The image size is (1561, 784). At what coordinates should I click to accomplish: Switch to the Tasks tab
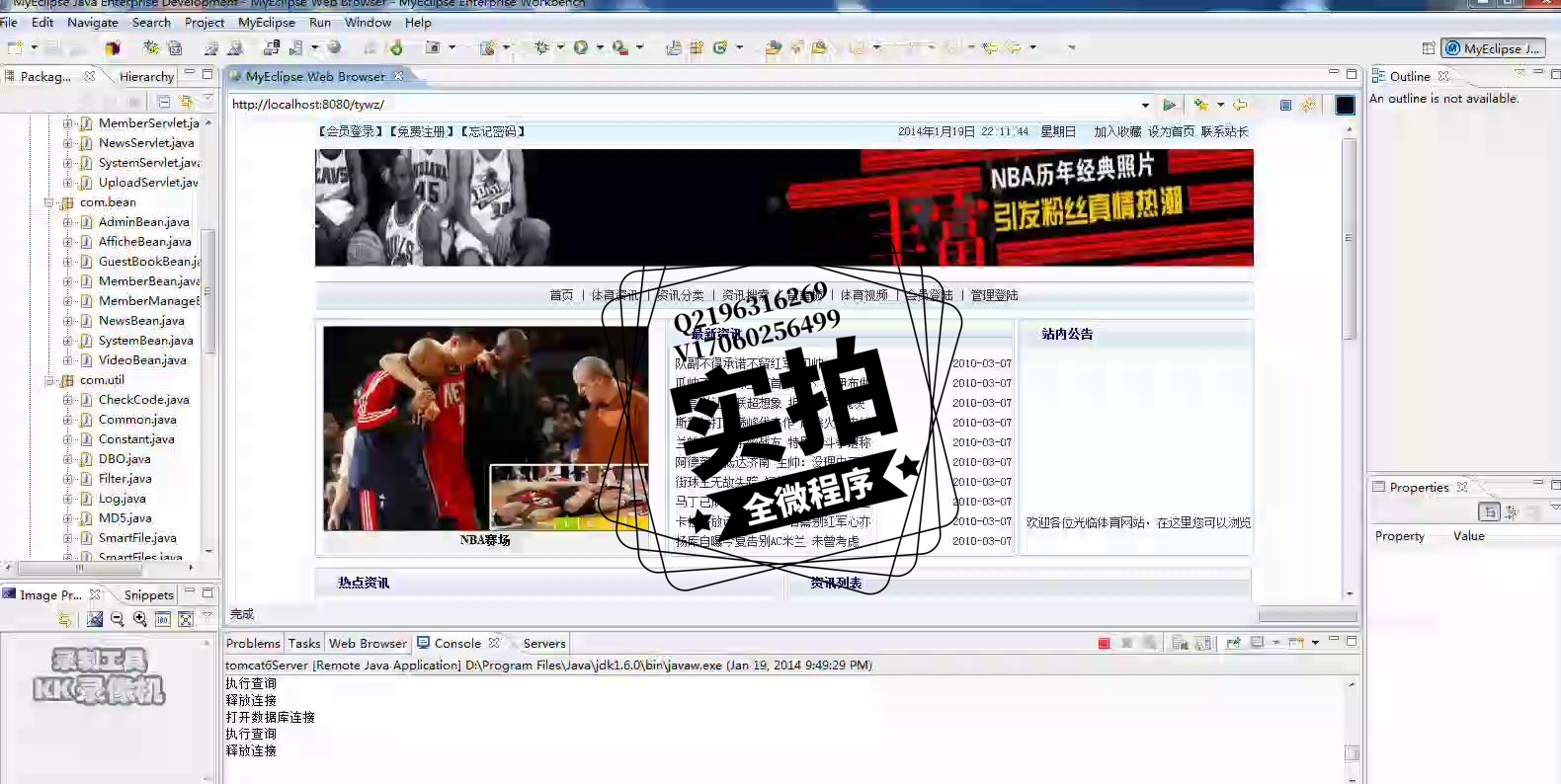(x=304, y=643)
